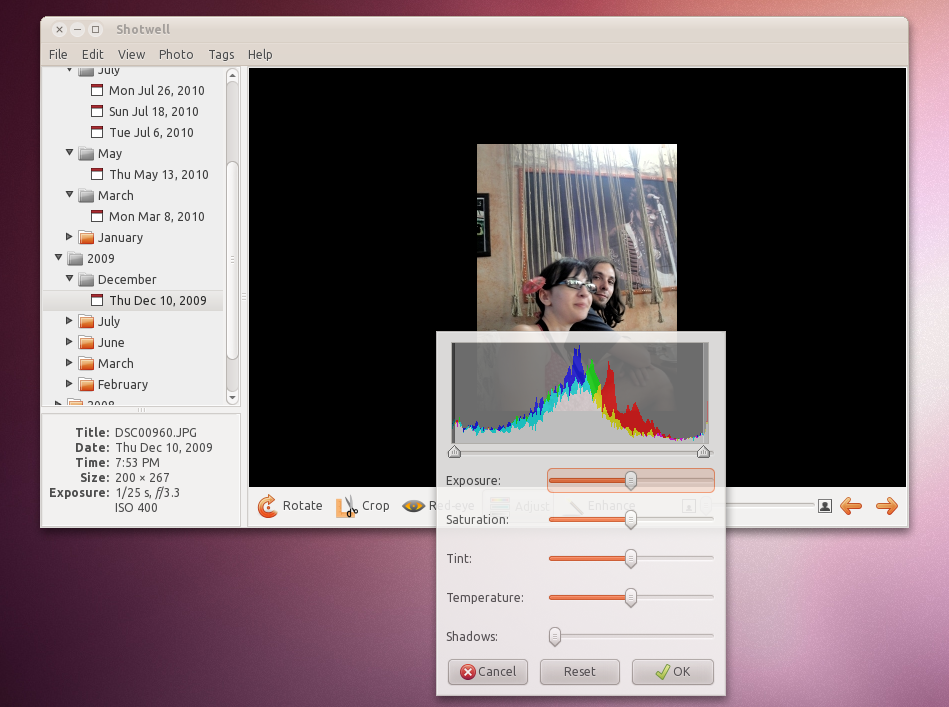This screenshot has width=949, height=707.
Task: Select Mon Jul 26, 2010 event
Action: coord(156,90)
